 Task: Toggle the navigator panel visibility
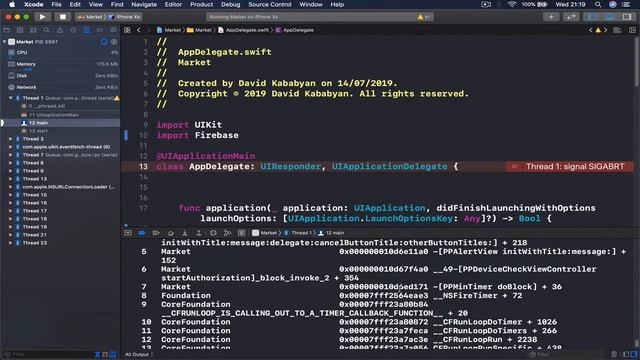click(x=592, y=17)
